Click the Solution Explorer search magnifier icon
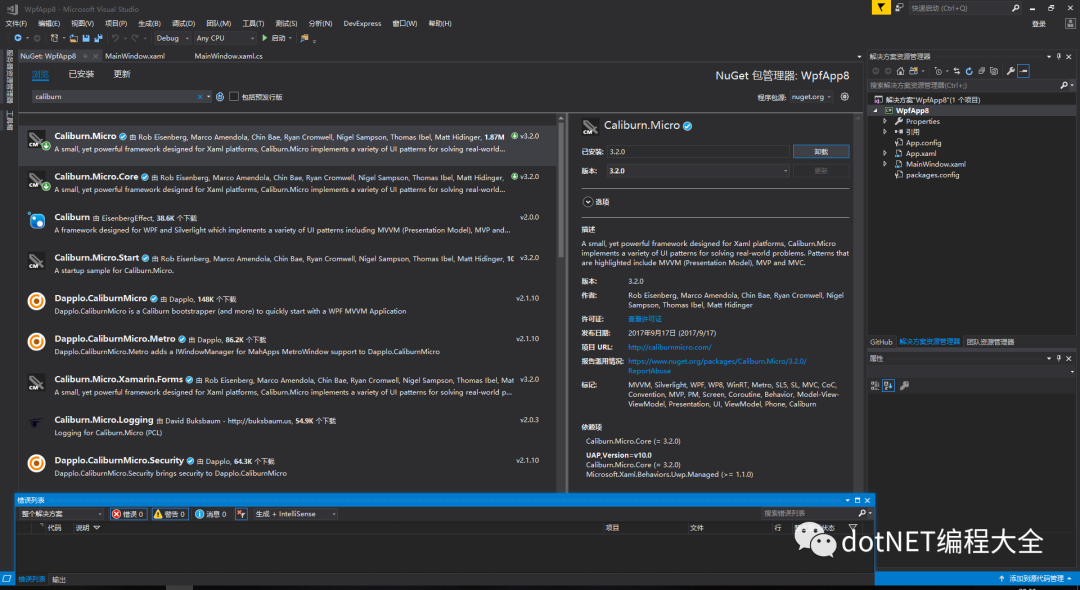Screen dimensions: 1080x590 click(x=1063, y=85)
